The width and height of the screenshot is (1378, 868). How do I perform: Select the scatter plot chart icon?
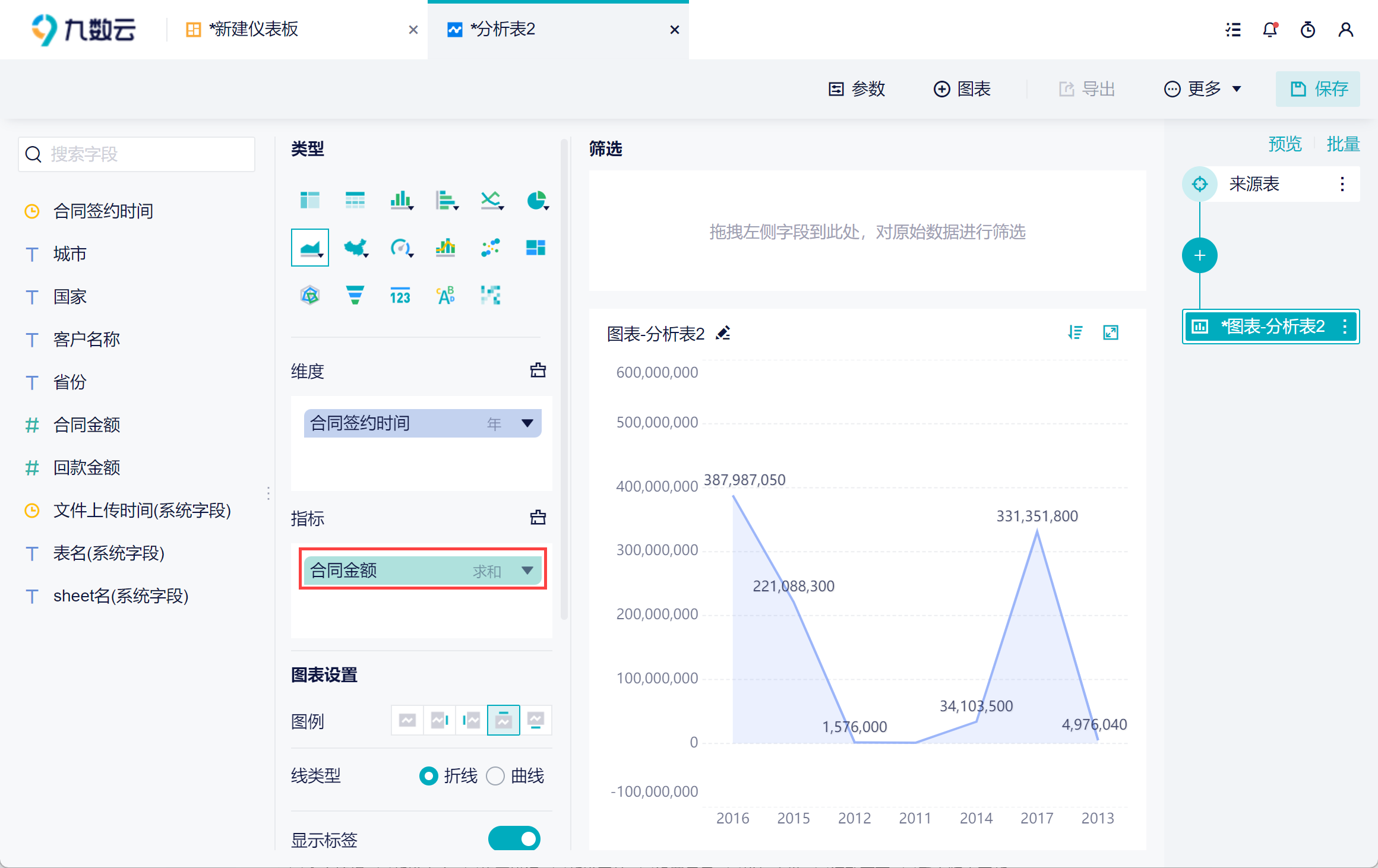tap(491, 248)
